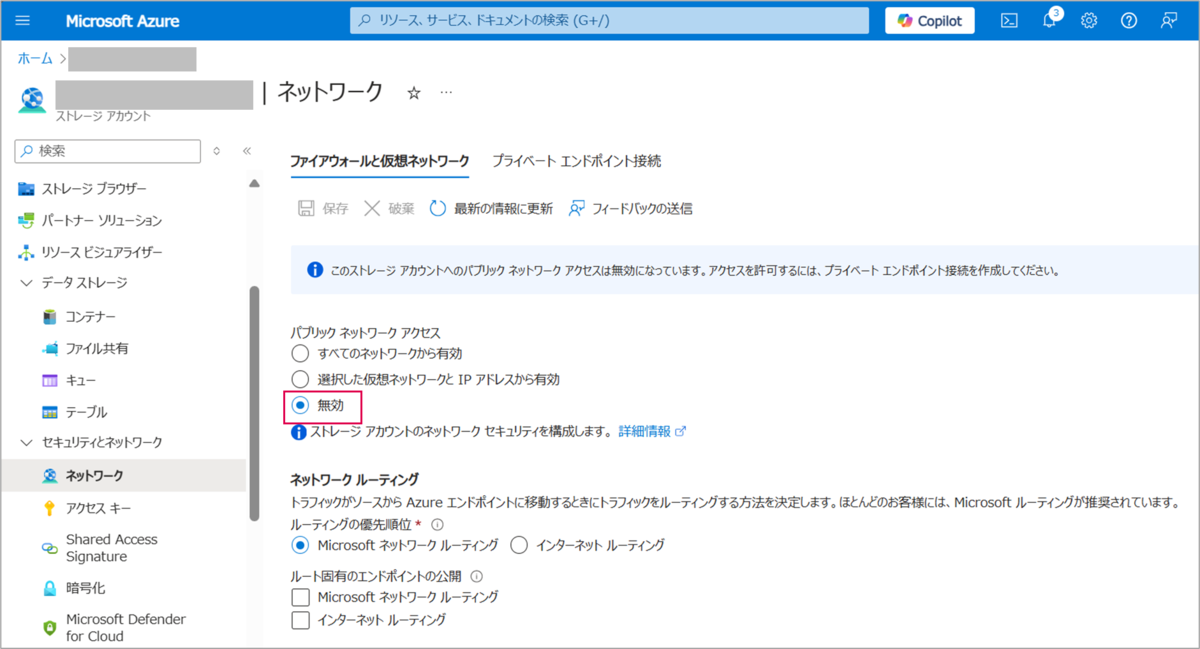Click the Microsoft Defender for Cloud icon
Viewport: 1200px width, 649px height.
coord(50,628)
